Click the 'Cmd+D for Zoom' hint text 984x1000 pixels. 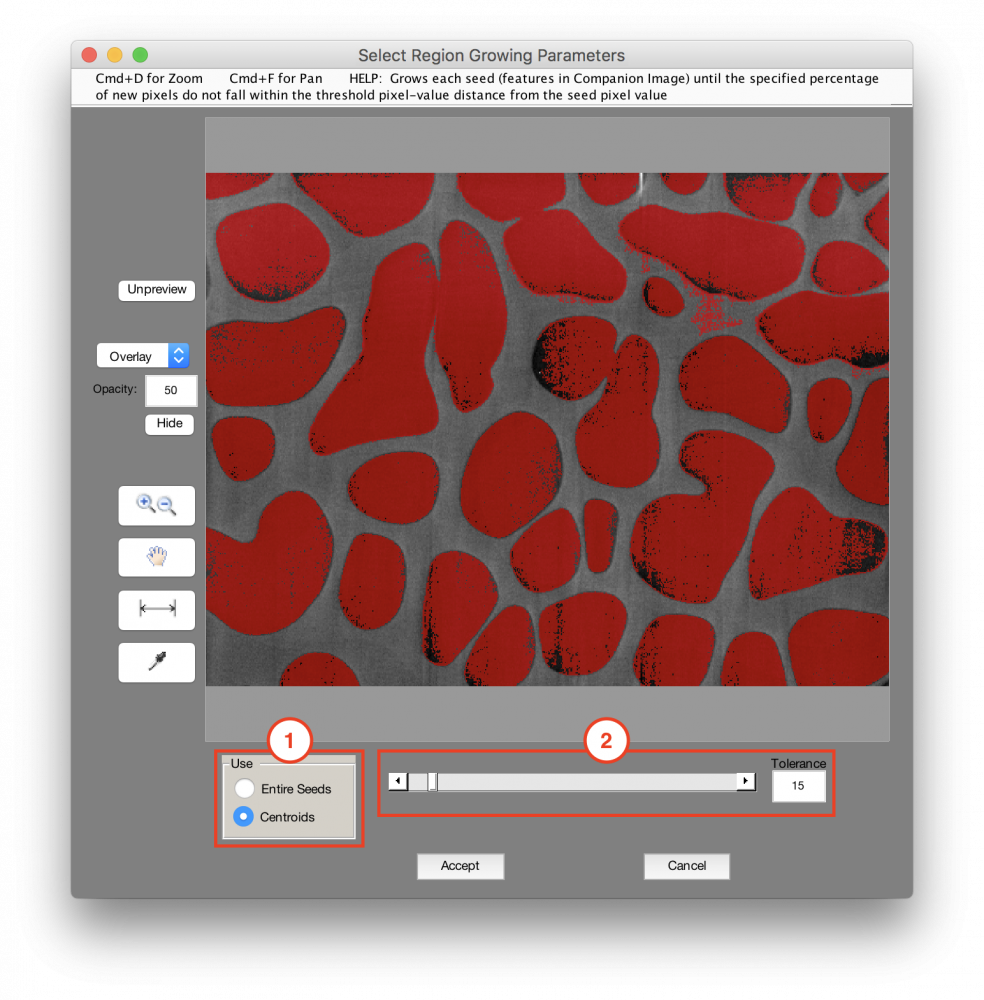pyautogui.click(x=149, y=78)
